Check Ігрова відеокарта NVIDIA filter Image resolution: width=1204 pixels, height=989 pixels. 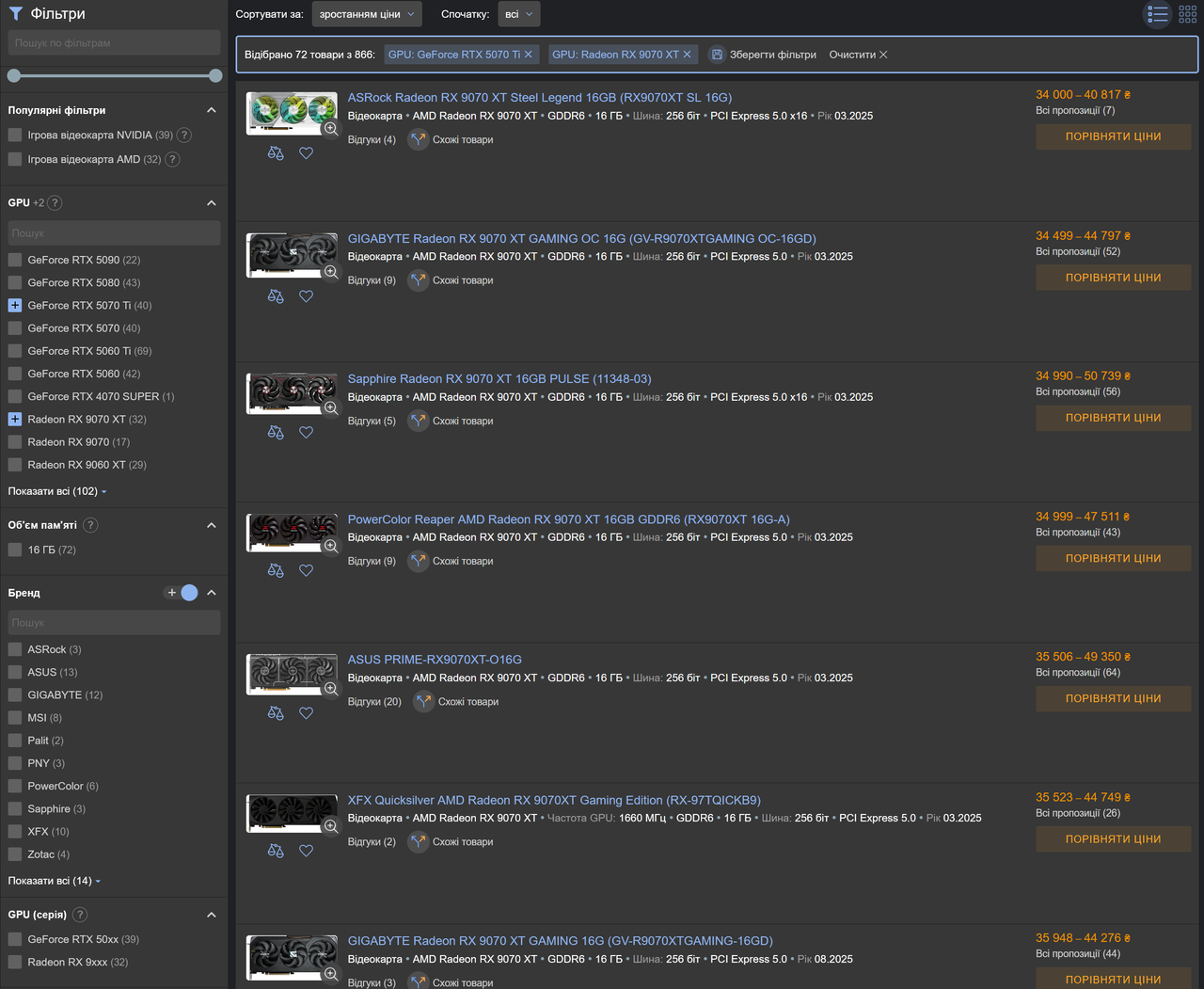[15, 135]
